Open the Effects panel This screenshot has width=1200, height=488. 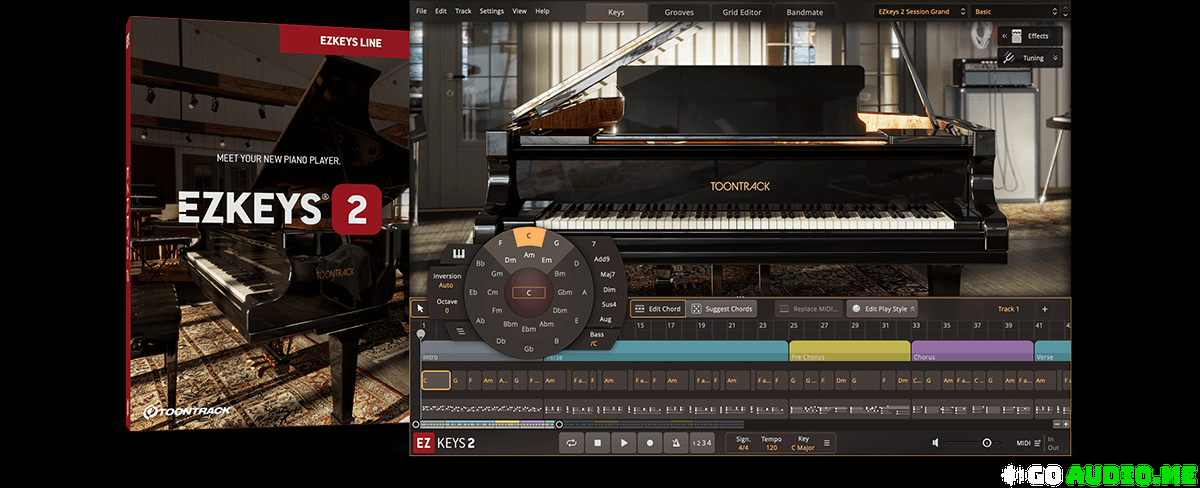[x=1030, y=36]
